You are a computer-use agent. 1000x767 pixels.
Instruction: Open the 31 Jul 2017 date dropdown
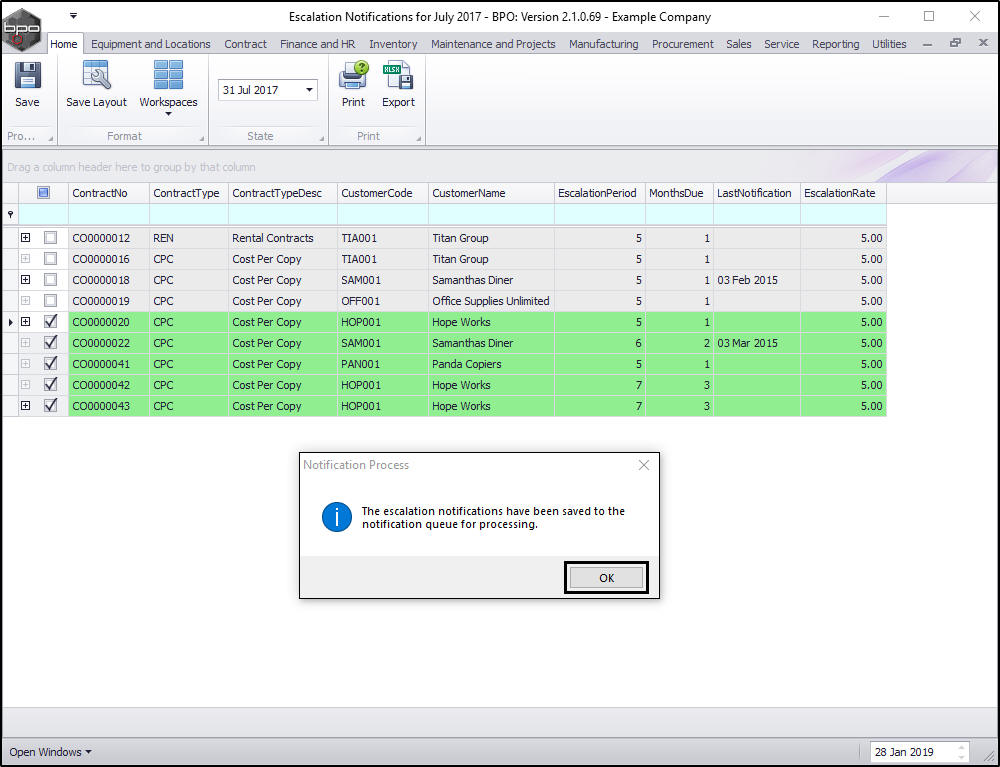[x=309, y=90]
